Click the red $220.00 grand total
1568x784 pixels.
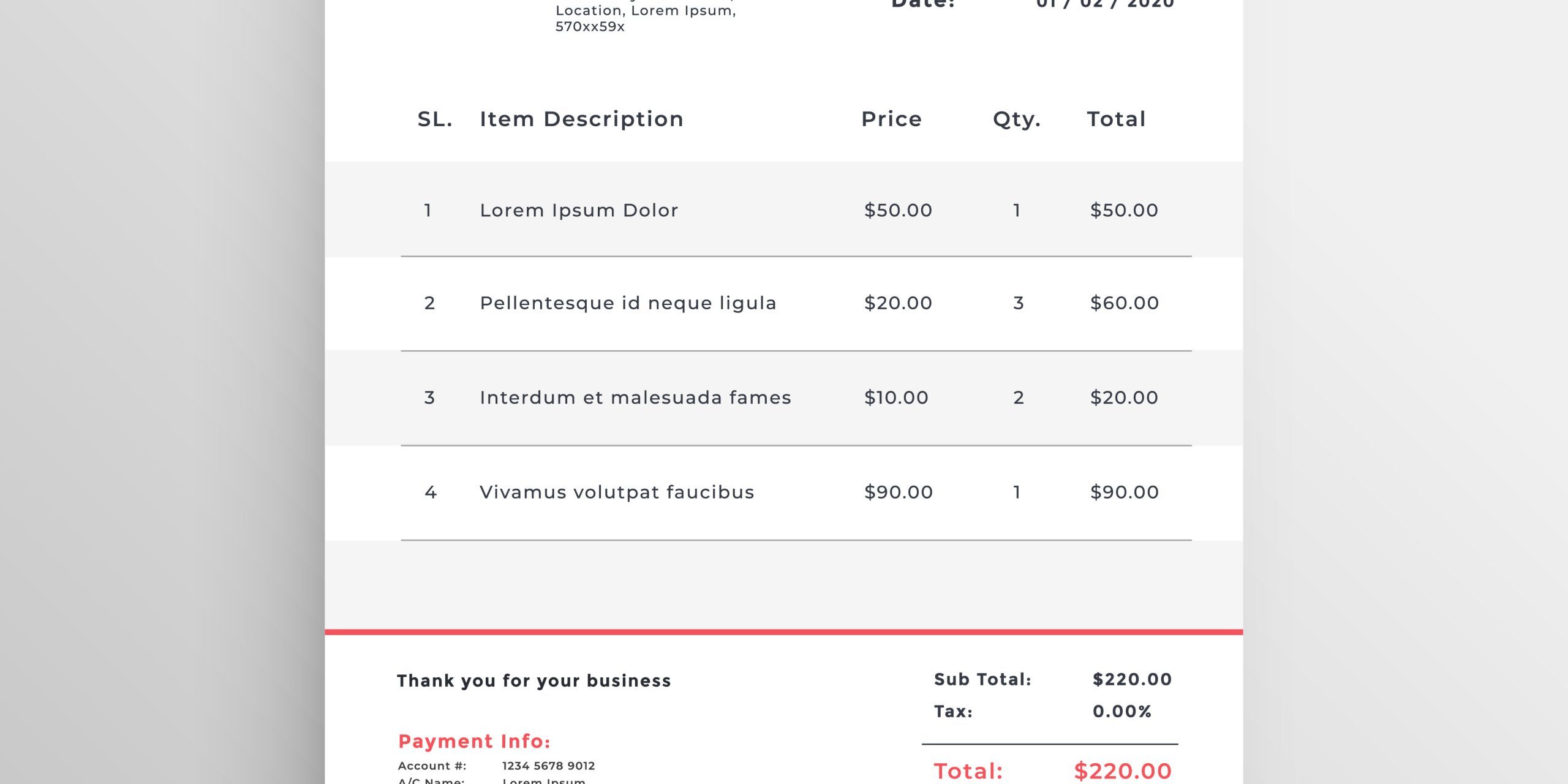pos(1123,771)
